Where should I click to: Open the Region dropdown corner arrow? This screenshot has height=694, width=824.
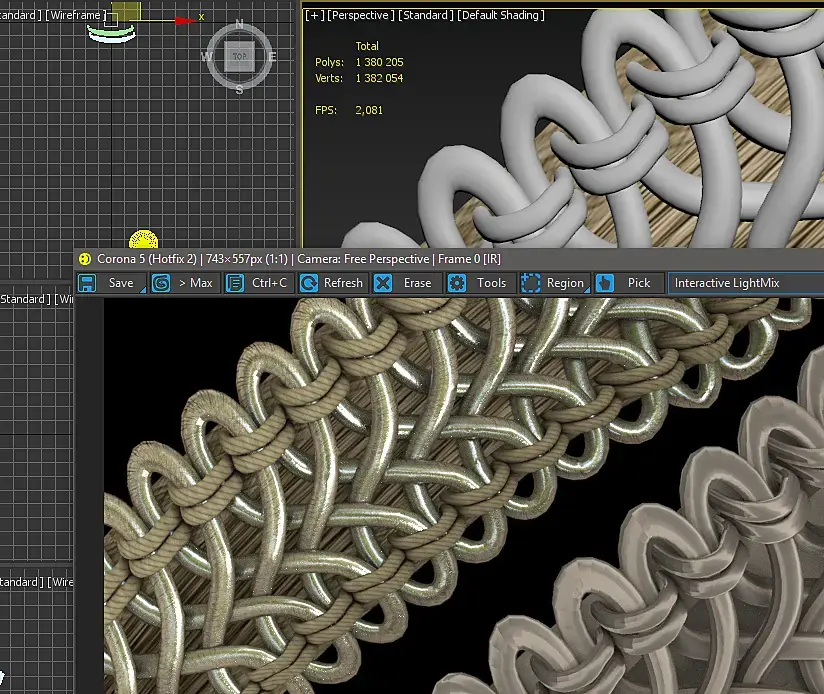click(586, 289)
